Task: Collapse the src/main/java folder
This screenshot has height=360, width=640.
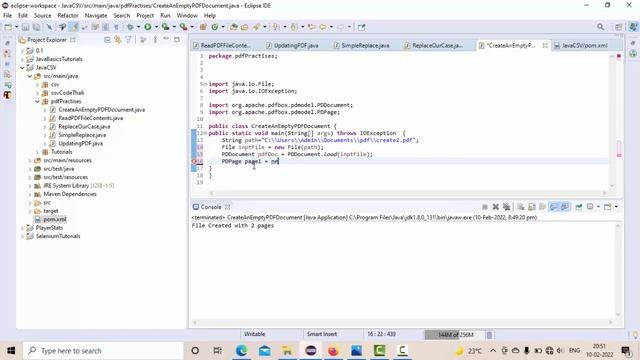Action: click(x=30, y=76)
